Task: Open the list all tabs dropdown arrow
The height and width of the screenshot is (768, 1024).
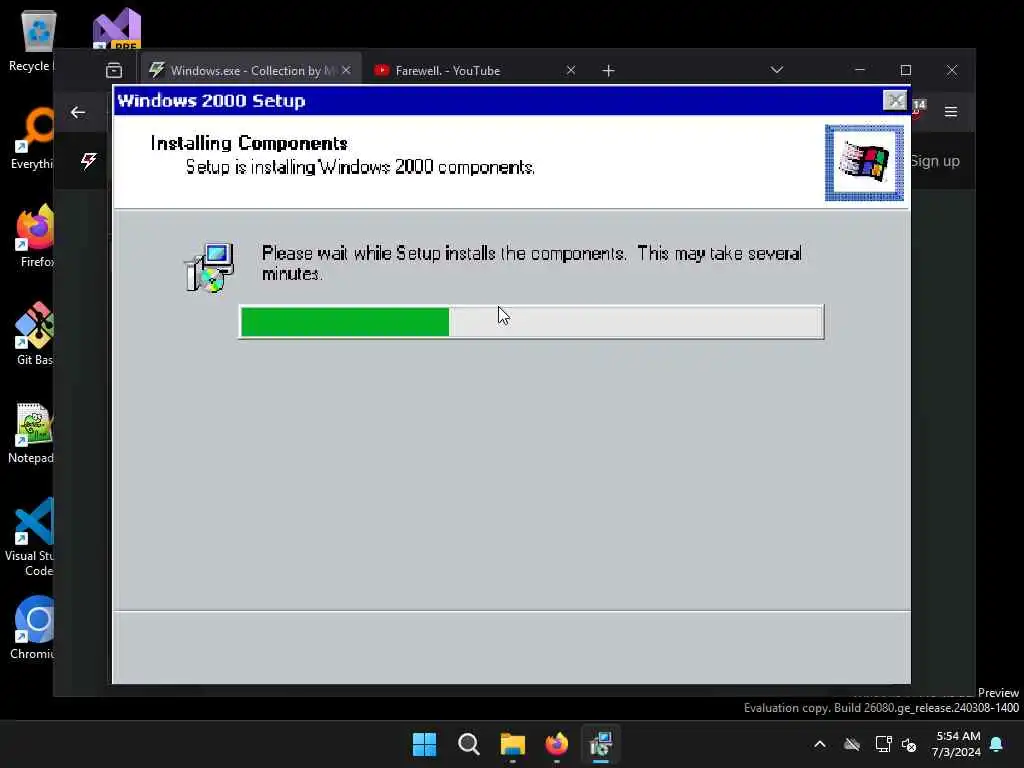Action: click(x=776, y=70)
